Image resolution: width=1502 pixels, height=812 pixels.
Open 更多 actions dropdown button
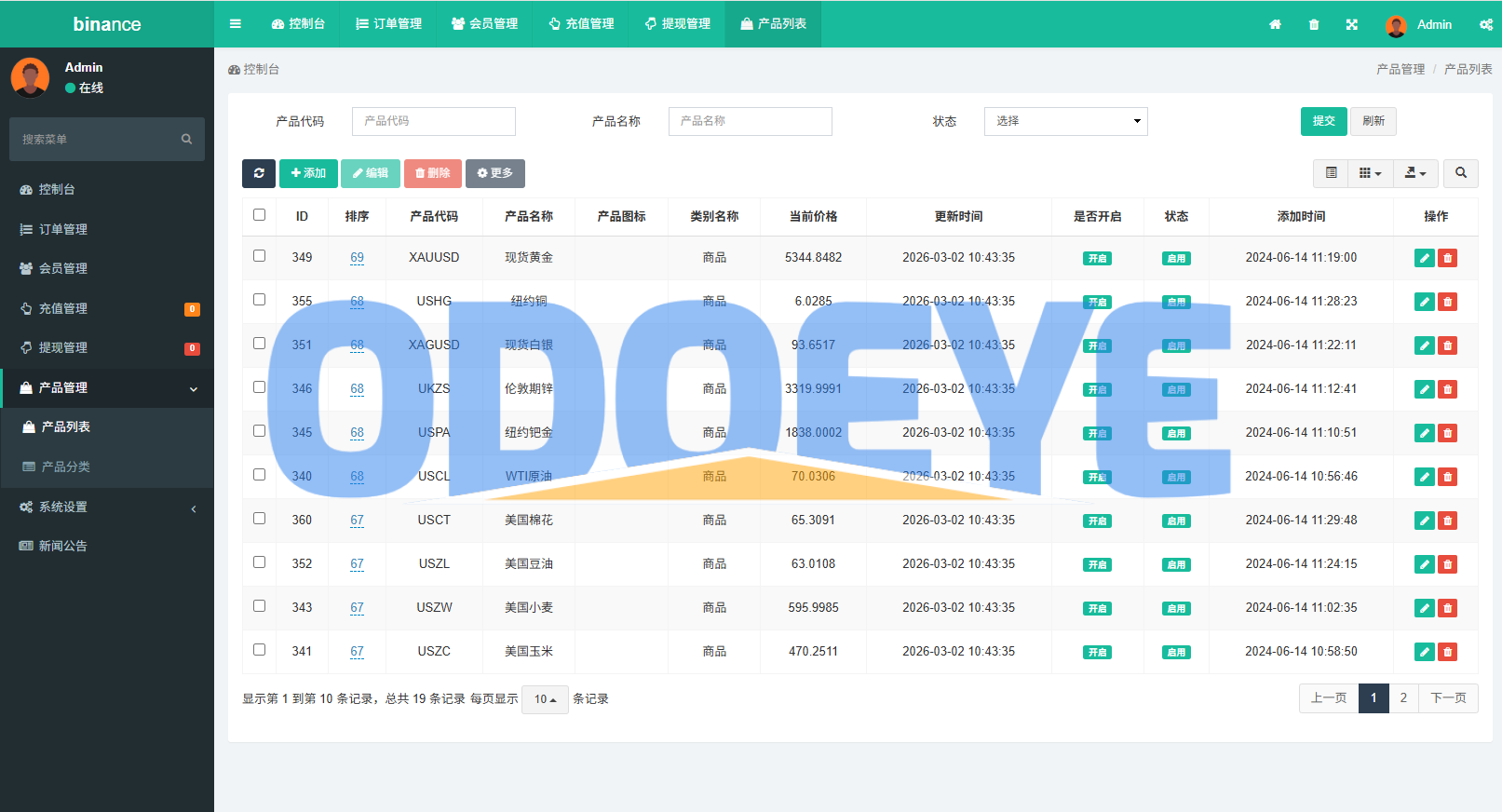pos(495,173)
